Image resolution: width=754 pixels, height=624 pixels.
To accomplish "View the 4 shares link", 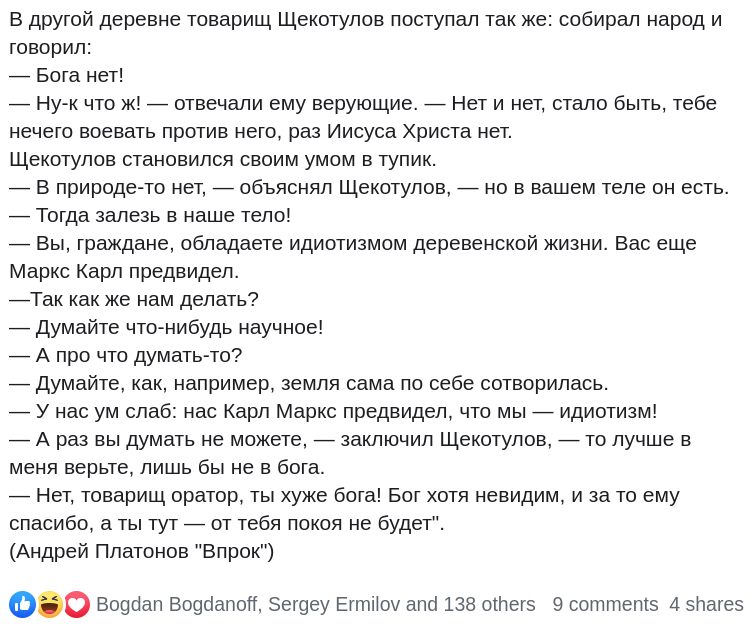I will (706, 604).
